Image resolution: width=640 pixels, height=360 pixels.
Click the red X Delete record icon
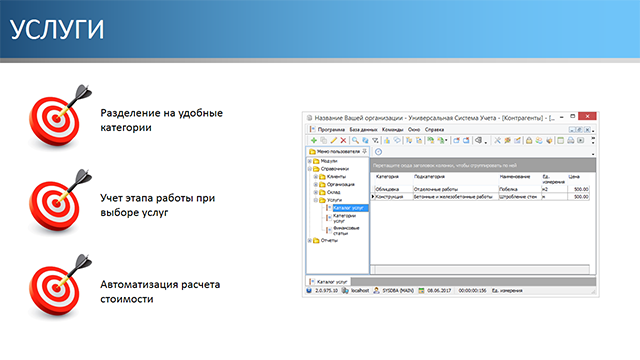[343, 140]
